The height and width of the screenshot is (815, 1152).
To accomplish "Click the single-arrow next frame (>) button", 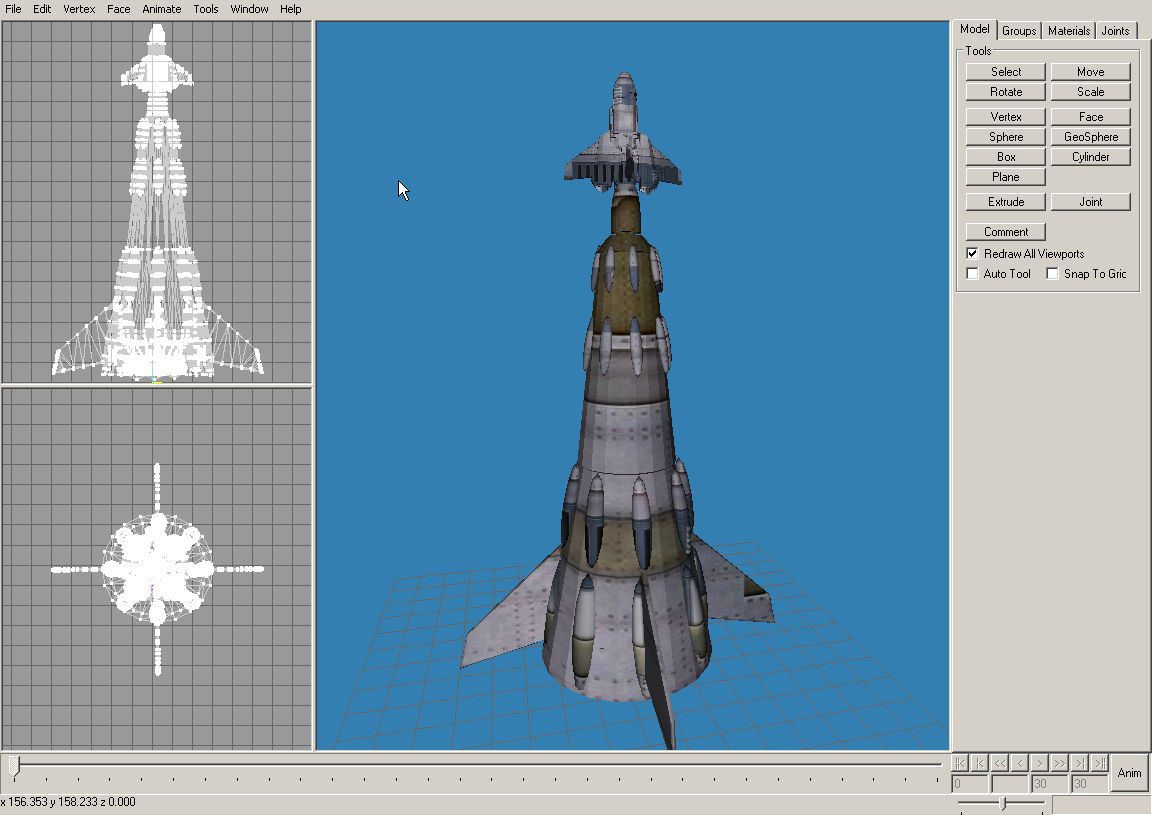I will pyautogui.click(x=1040, y=763).
